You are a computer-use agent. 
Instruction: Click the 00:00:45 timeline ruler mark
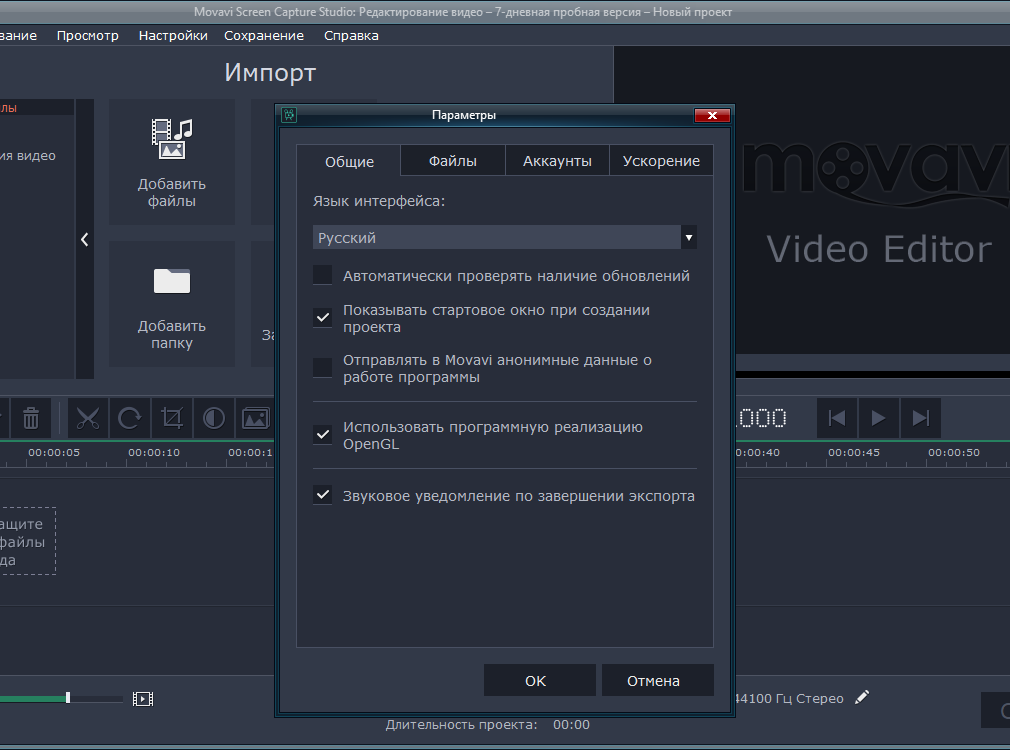[853, 452]
